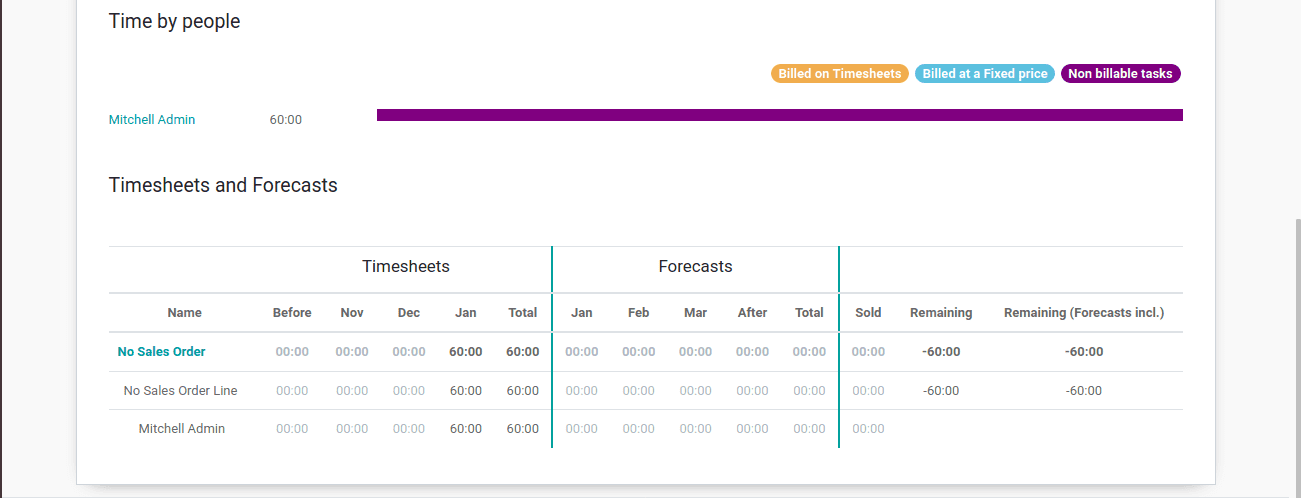Click Mitchell Admin table row's timesheets Total 60:00
The height and width of the screenshot is (498, 1301).
pyautogui.click(x=523, y=429)
